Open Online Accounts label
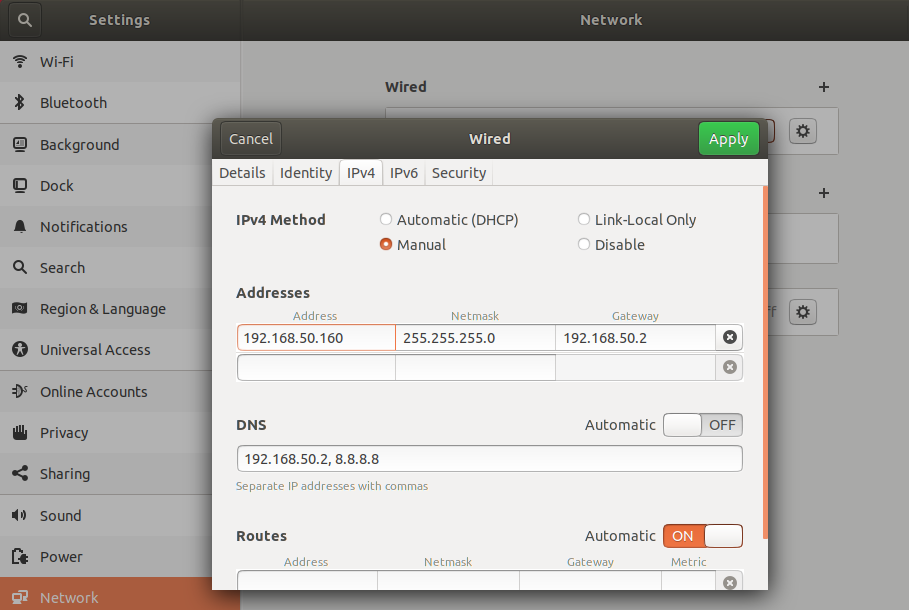Viewport: 909px width, 610px height. click(x=93, y=391)
